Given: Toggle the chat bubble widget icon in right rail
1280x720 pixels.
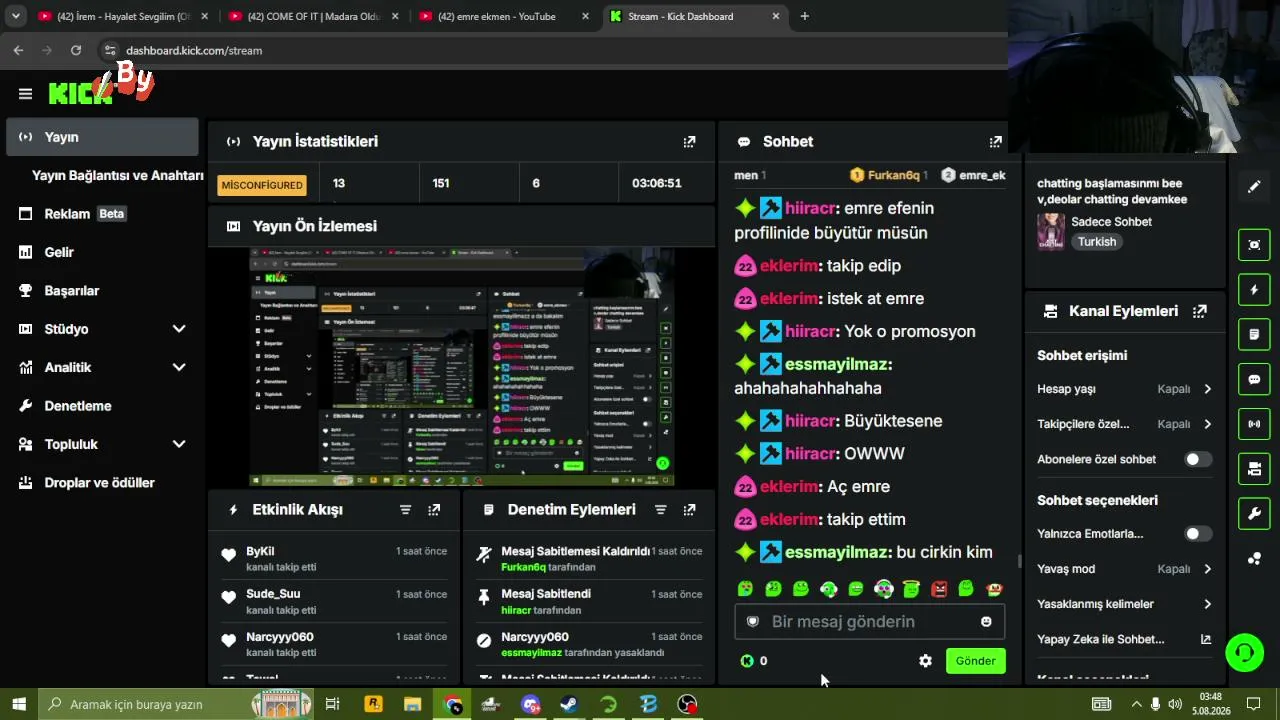Looking at the screenshot, I should click(1254, 379).
